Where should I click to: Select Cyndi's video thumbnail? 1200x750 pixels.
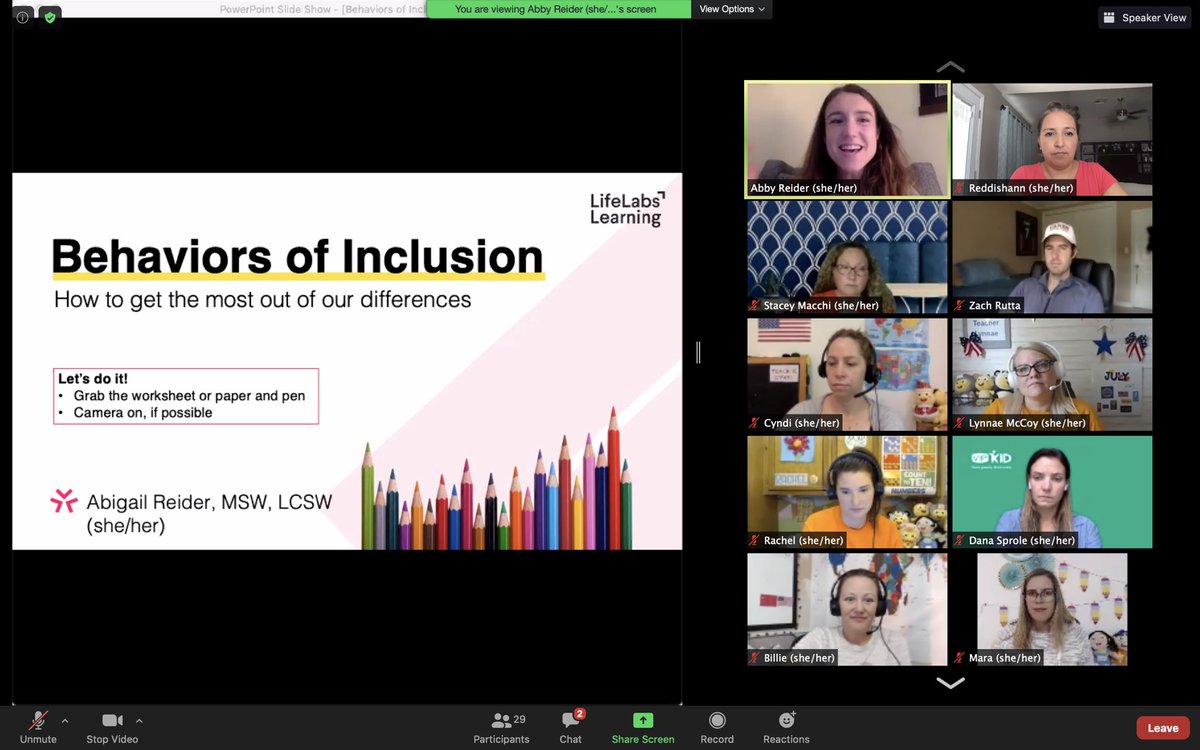click(x=847, y=374)
